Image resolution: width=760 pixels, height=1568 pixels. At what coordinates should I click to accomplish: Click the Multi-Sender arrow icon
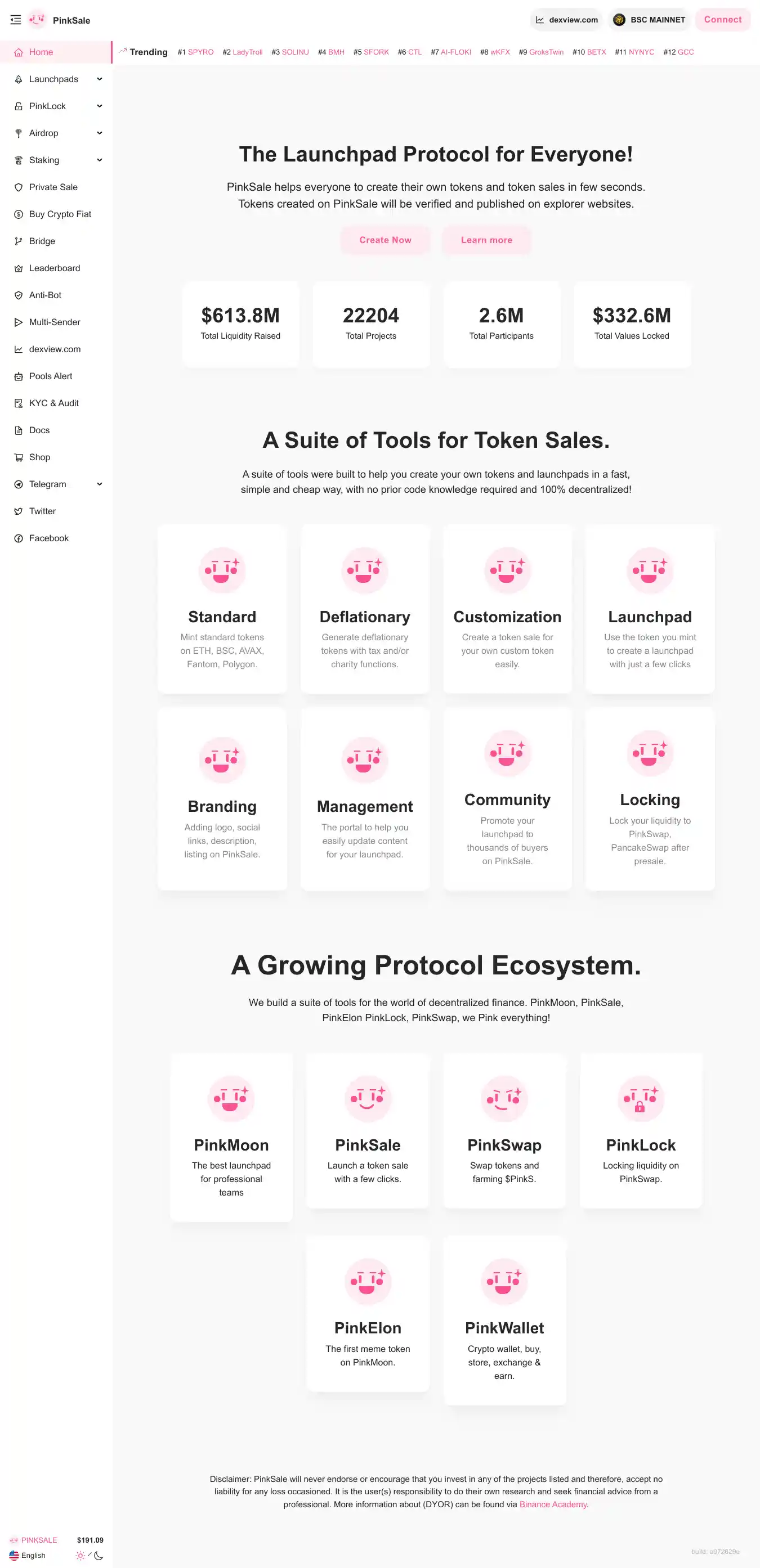click(x=18, y=322)
